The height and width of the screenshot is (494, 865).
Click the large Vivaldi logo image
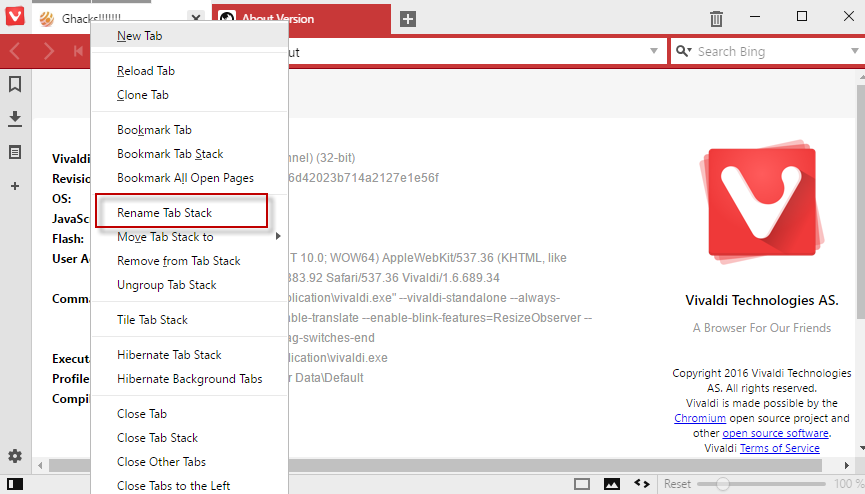(761, 201)
